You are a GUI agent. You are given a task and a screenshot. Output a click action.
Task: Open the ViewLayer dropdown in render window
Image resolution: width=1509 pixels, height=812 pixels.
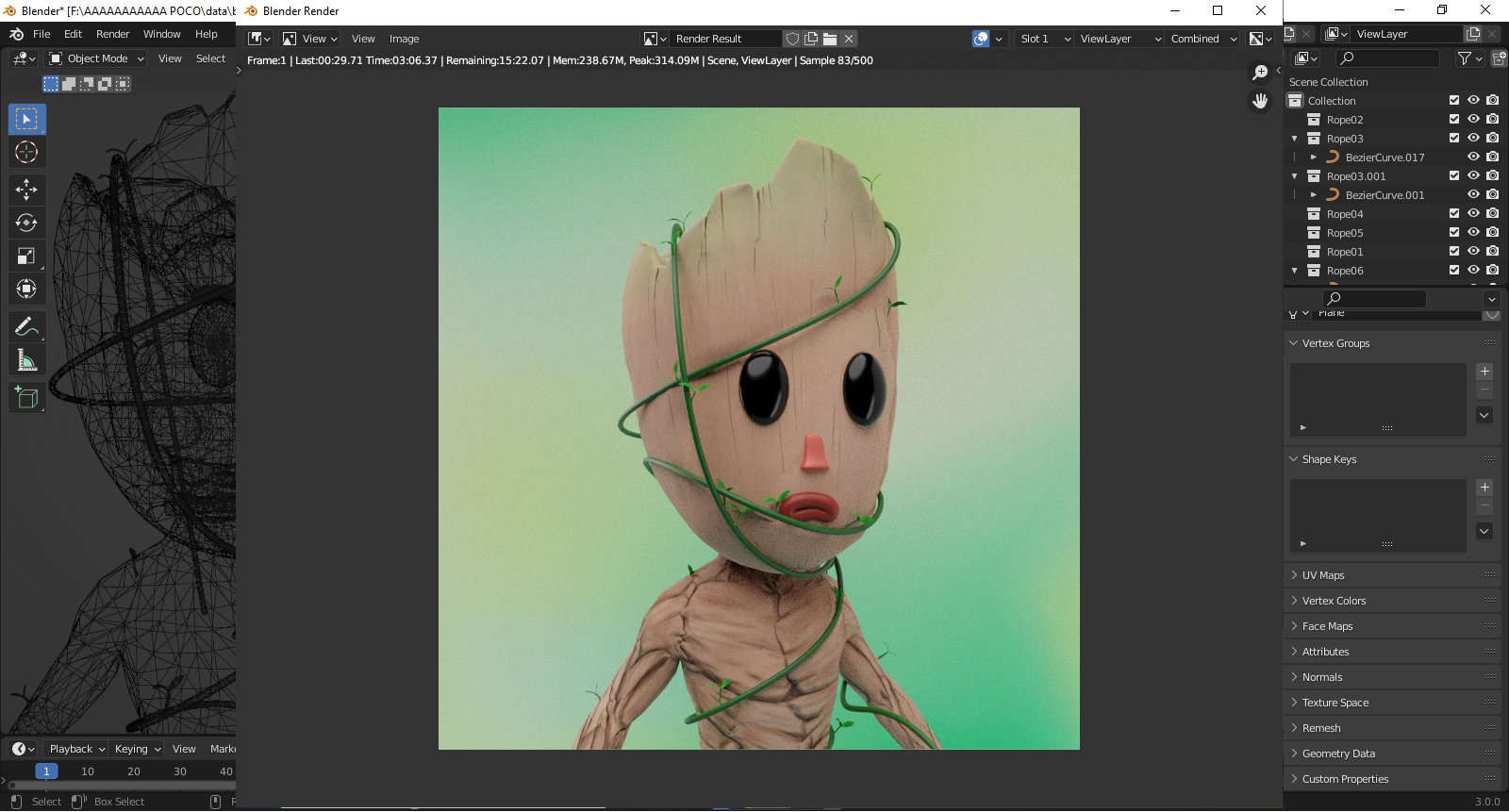(1119, 39)
